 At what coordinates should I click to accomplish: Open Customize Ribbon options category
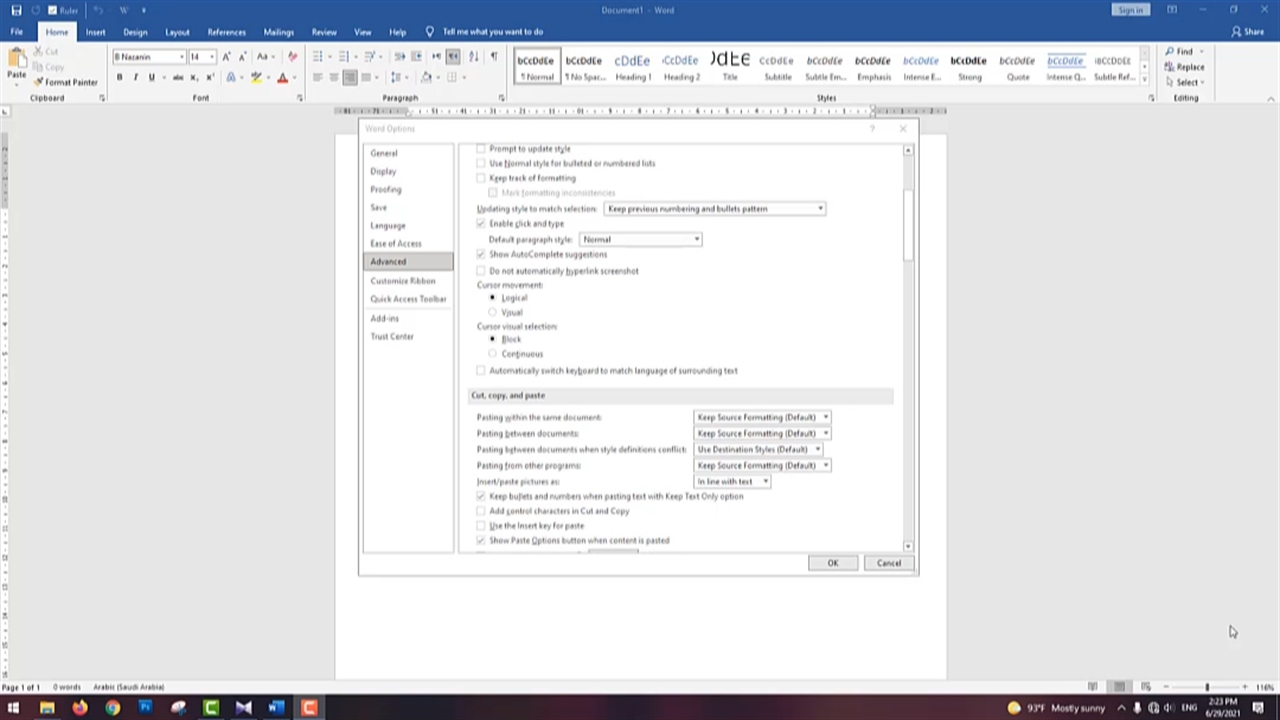(x=403, y=281)
